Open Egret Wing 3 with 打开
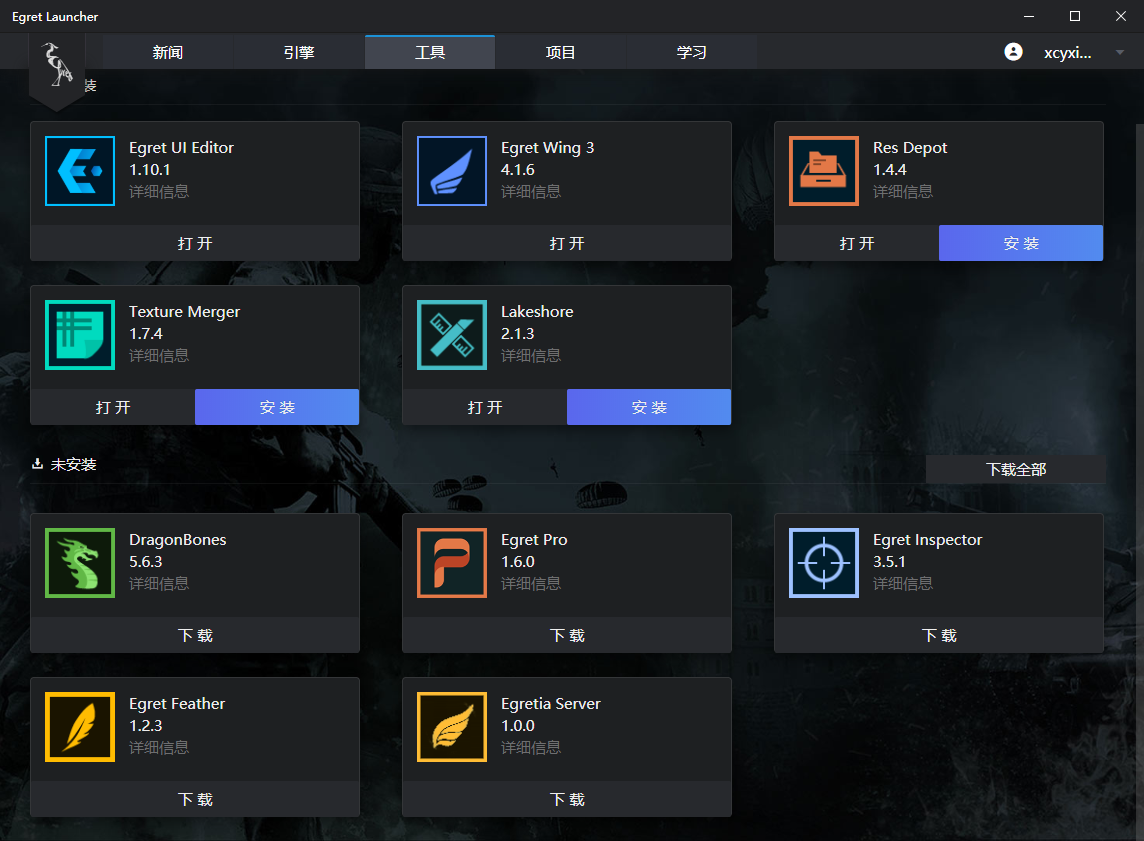 pos(567,243)
